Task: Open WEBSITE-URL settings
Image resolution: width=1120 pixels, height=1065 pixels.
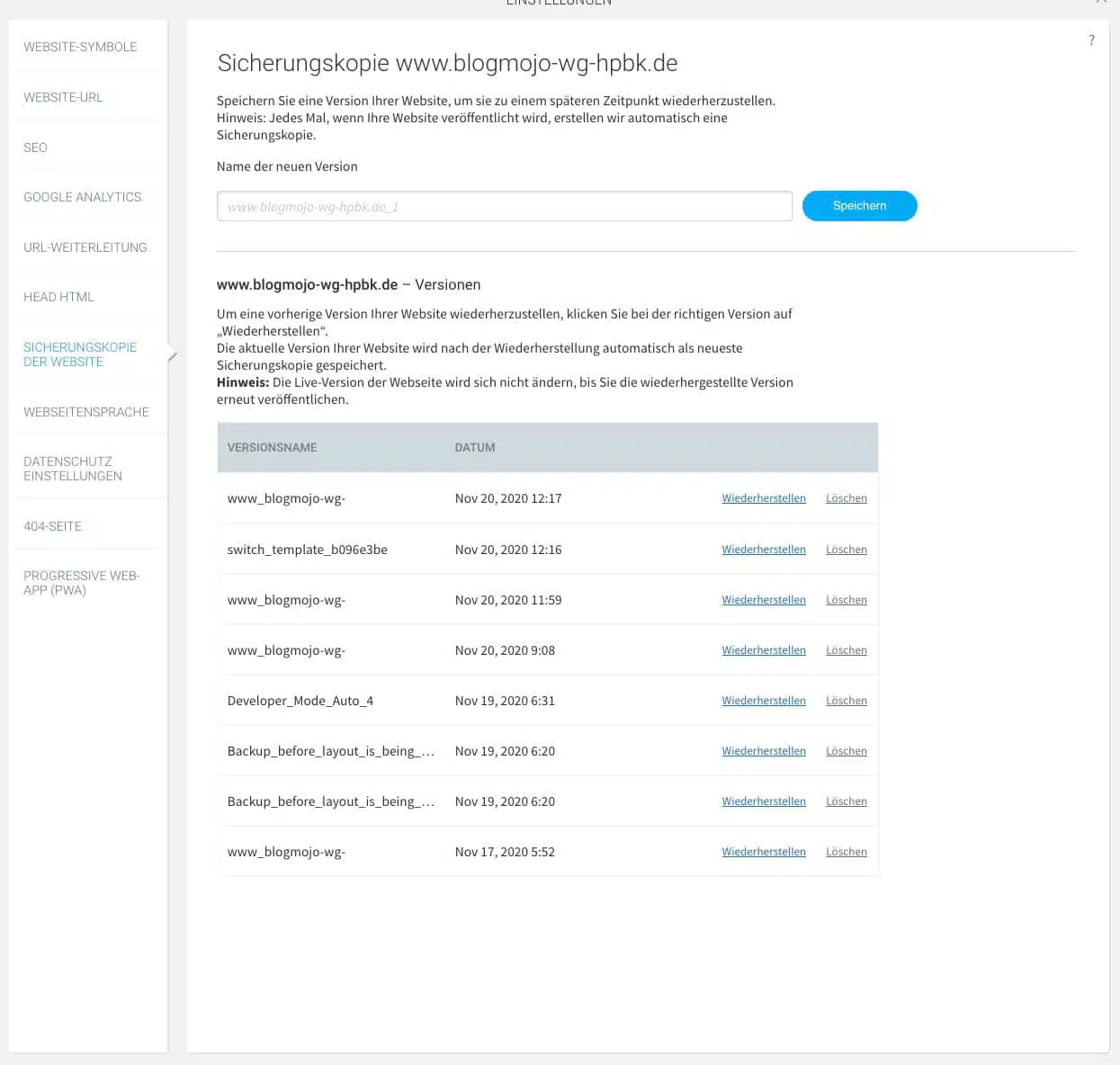Action: 63,97
